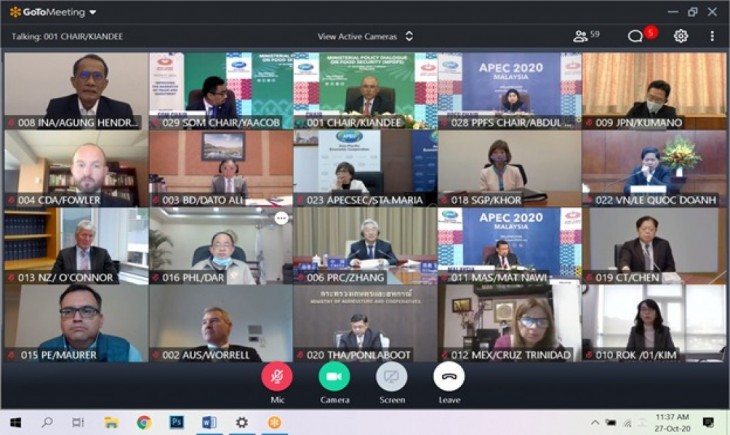The image size is (730, 435).
Task: Click the Leave meeting phone icon
Action: [449, 376]
